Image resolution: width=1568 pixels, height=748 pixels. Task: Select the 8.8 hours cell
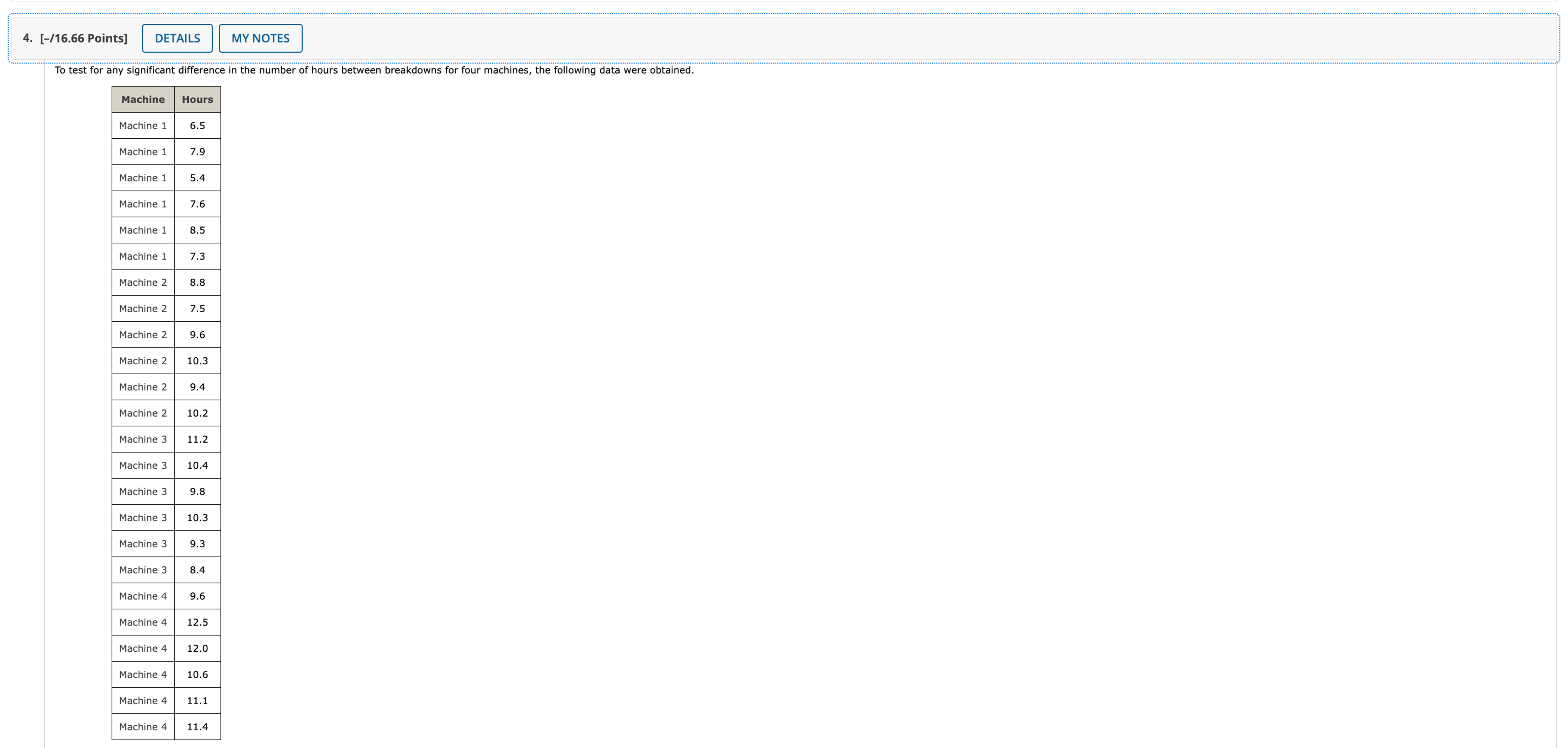(x=197, y=282)
